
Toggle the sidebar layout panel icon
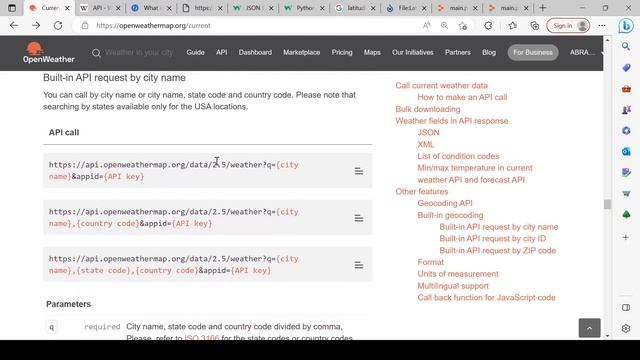tap(626, 307)
